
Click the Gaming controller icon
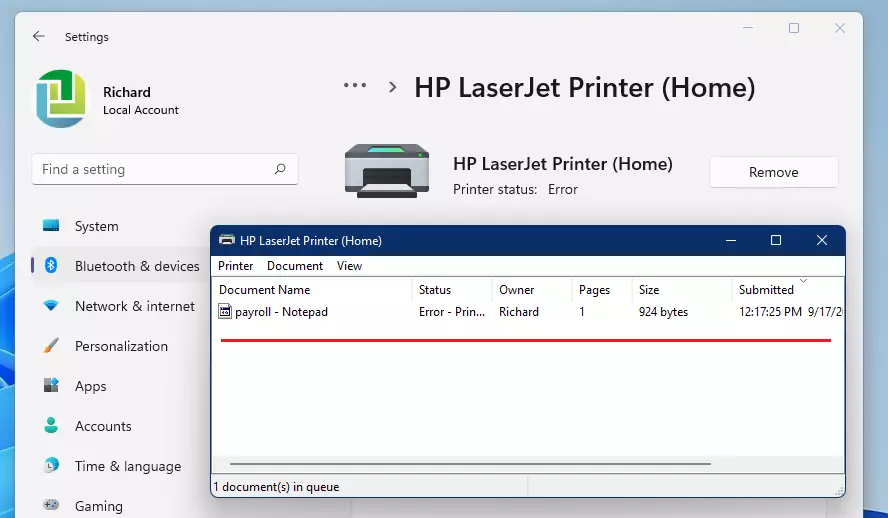click(51, 504)
